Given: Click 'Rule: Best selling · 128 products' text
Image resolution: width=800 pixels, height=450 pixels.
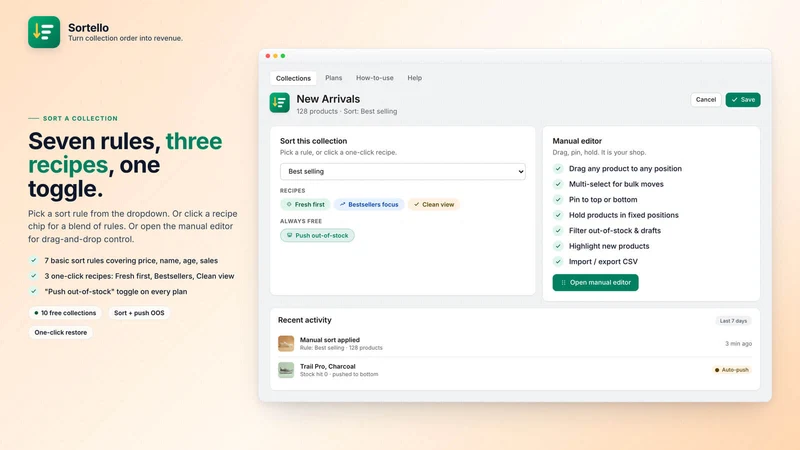Looking at the screenshot, I should tap(341, 348).
